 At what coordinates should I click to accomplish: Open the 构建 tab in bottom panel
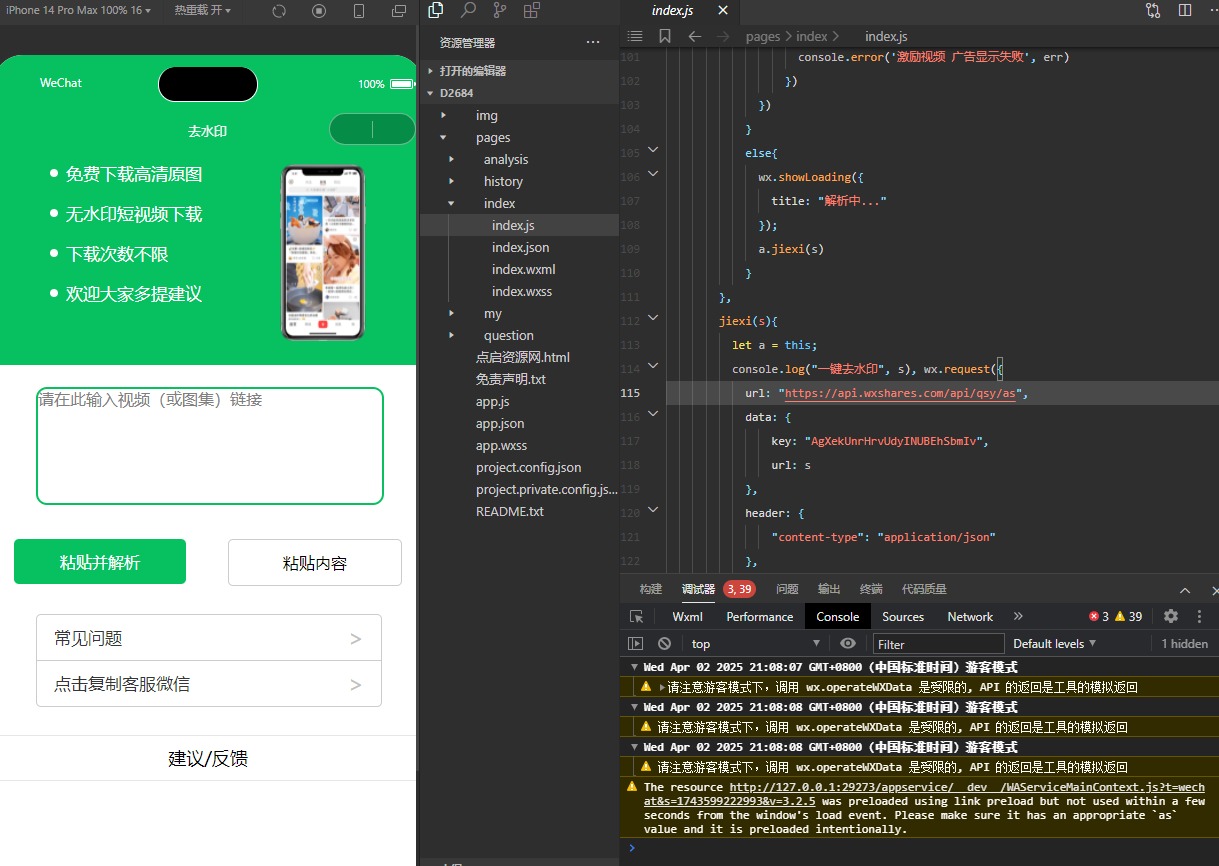651,590
